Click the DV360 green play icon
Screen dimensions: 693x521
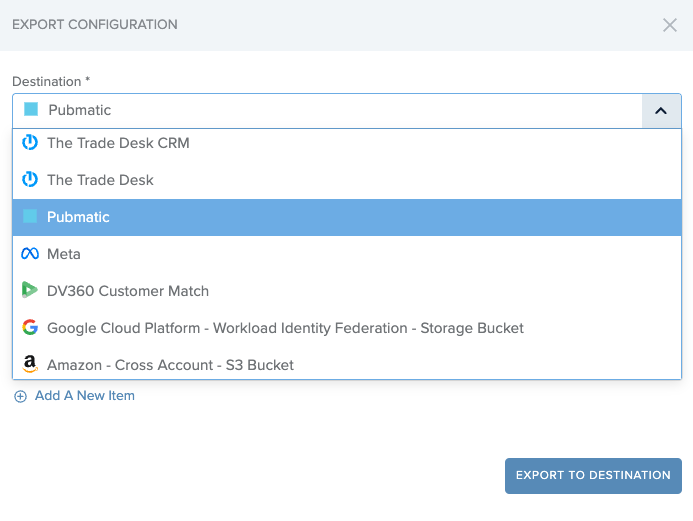30,290
